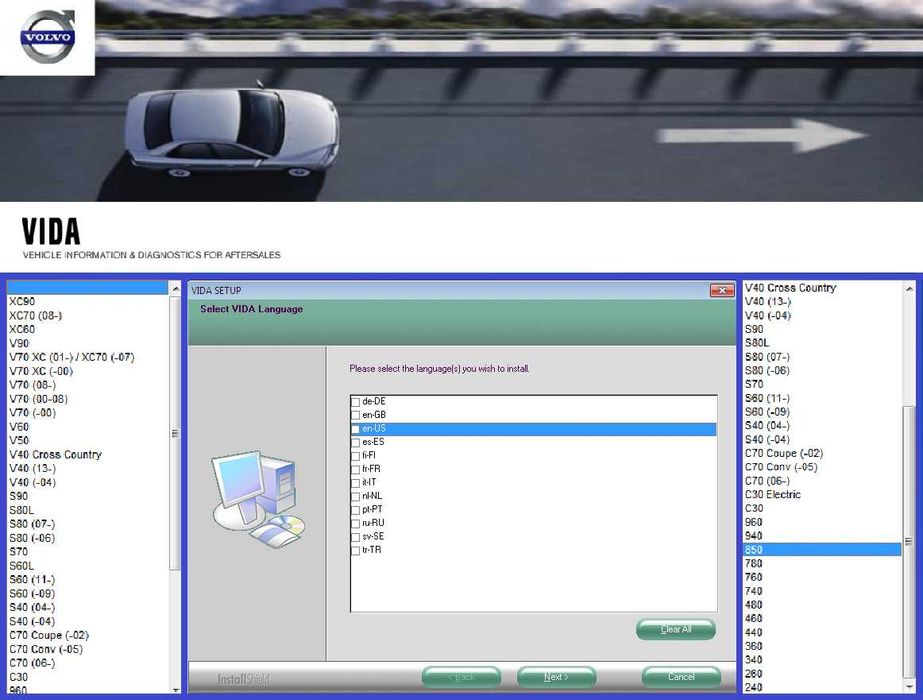Check the sv-SE language box
The height and width of the screenshot is (700, 923).
tap(356, 538)
